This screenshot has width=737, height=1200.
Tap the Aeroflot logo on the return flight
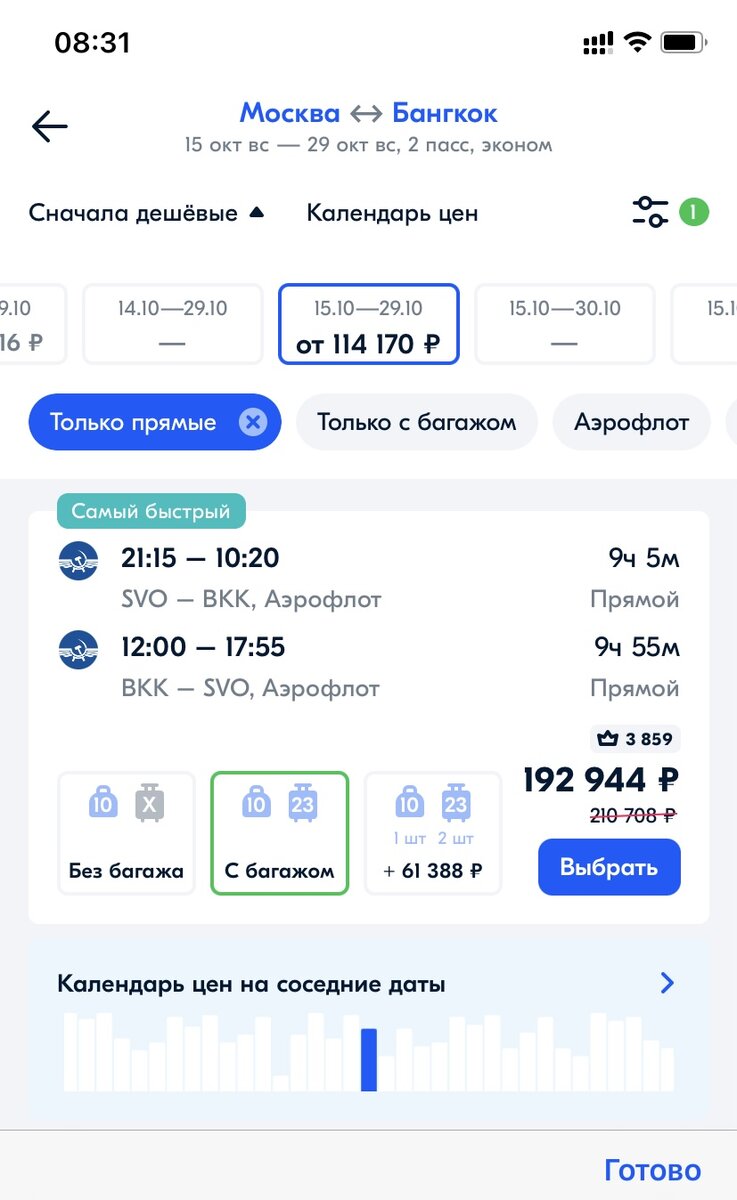tap(78, 650)
